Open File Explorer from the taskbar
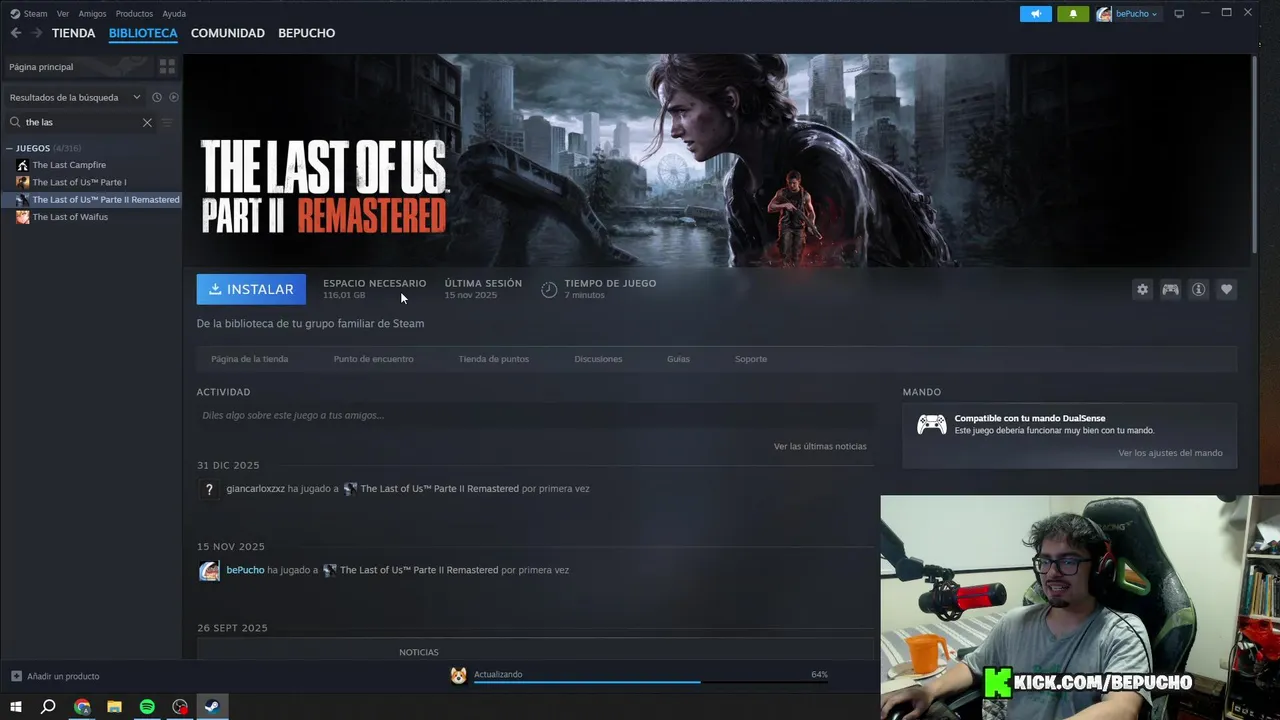The image size is (1280, 720). (114, 706)
